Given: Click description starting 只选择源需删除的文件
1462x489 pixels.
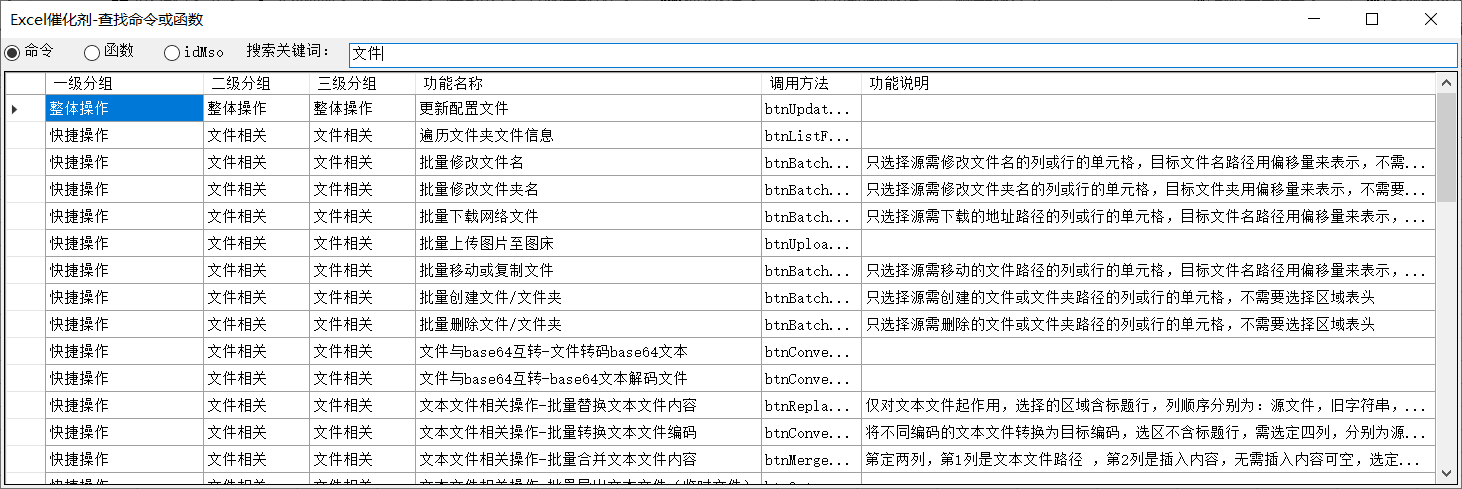Looking at the screenshot, I should (1148, 324).
